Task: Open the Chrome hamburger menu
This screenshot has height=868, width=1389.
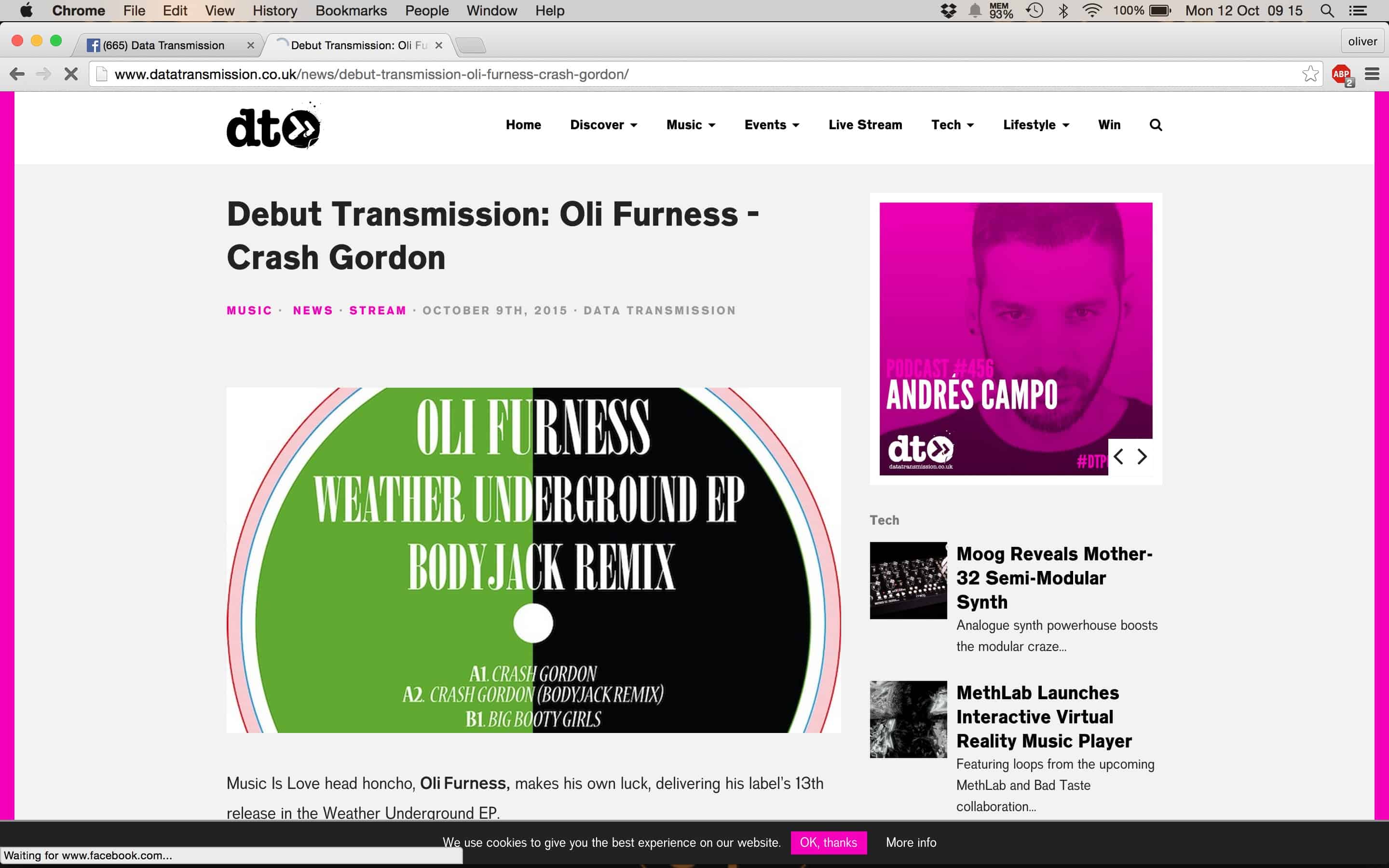Action: tap(1372, 74)
